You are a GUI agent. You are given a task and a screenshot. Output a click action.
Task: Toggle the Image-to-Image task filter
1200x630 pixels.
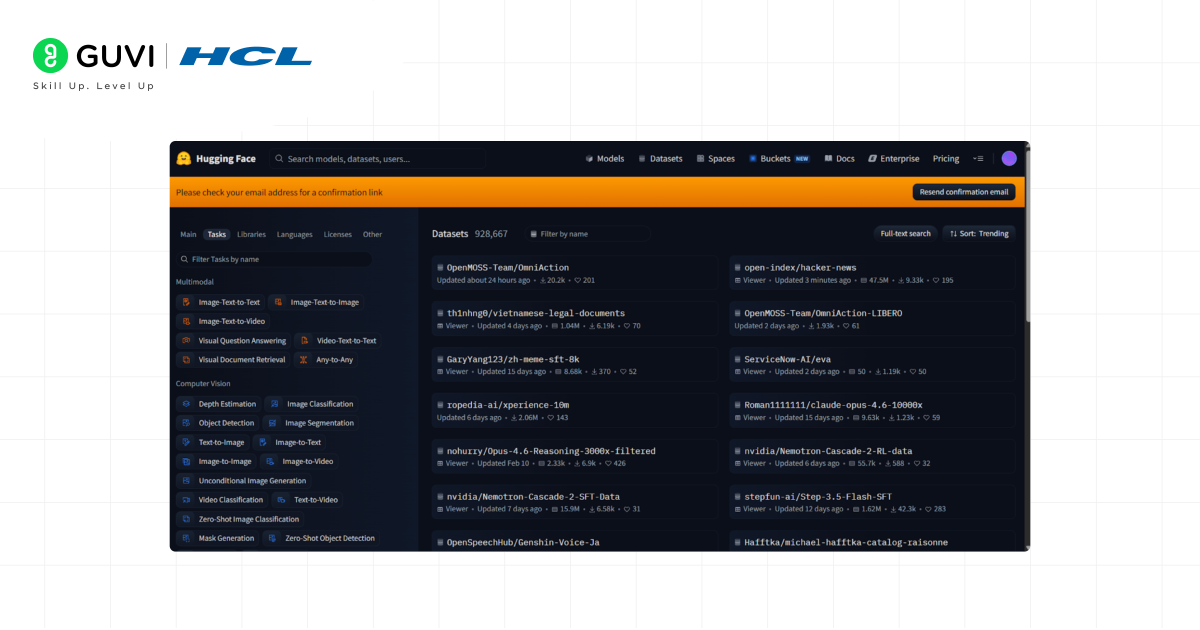(x=216, y=461)
